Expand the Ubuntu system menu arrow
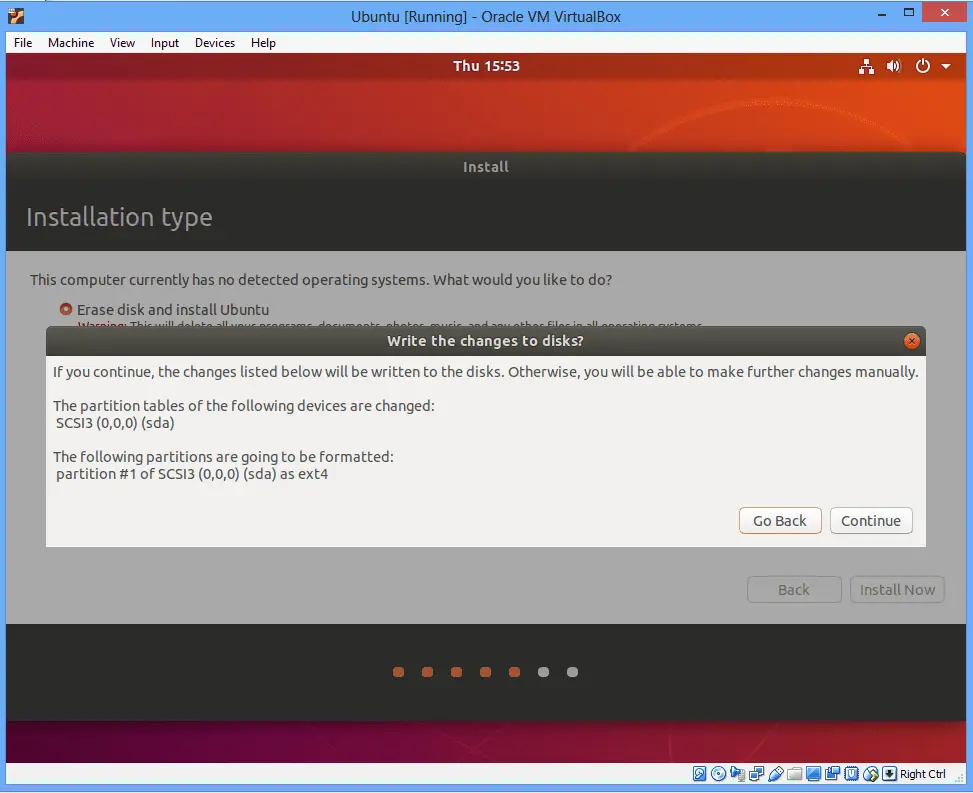 [x=946, y=66]
